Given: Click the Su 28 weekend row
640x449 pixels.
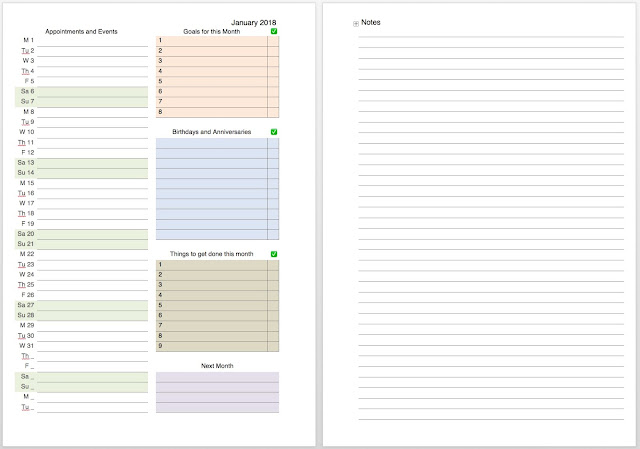Looking at the screenshot, I should coord(82,316).
